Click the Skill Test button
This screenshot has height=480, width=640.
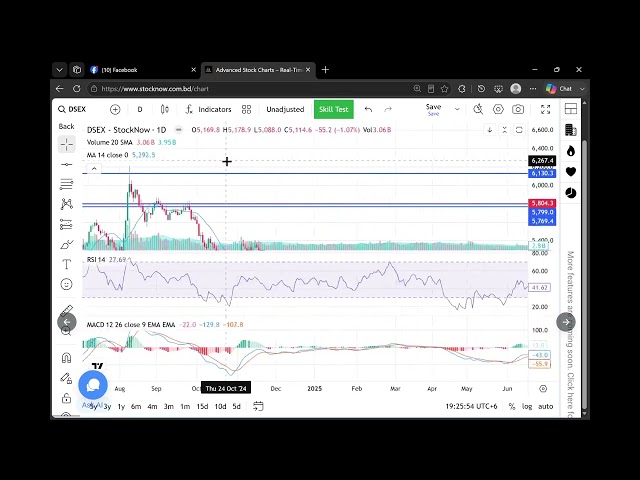(333, 109)
